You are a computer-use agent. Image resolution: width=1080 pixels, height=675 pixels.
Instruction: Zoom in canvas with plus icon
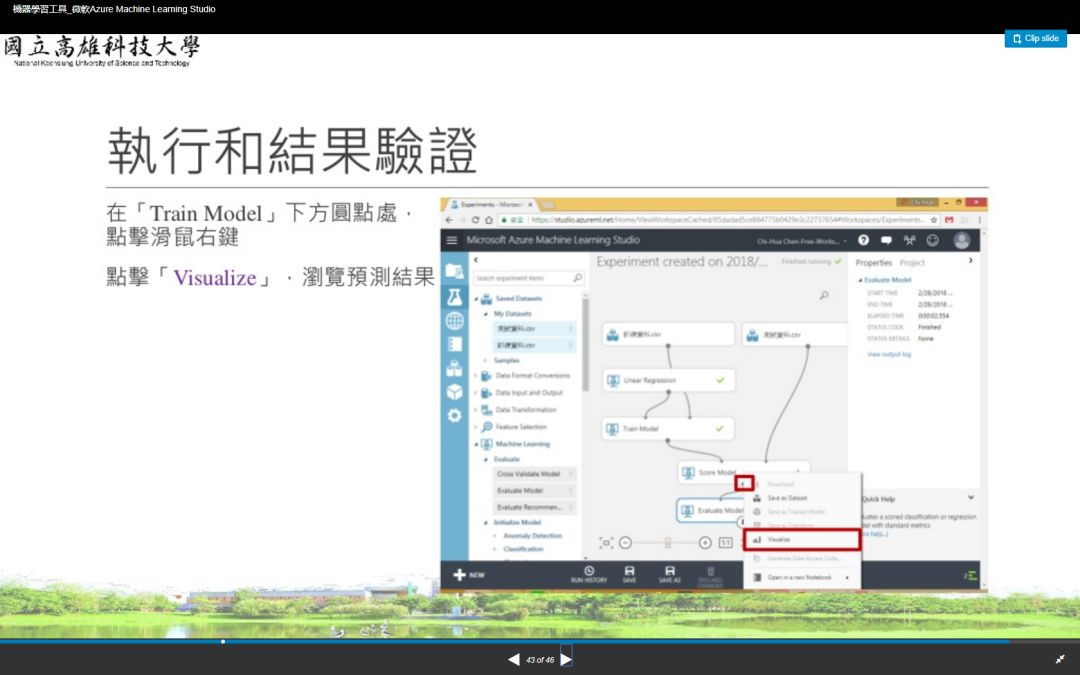pos(705,543)
